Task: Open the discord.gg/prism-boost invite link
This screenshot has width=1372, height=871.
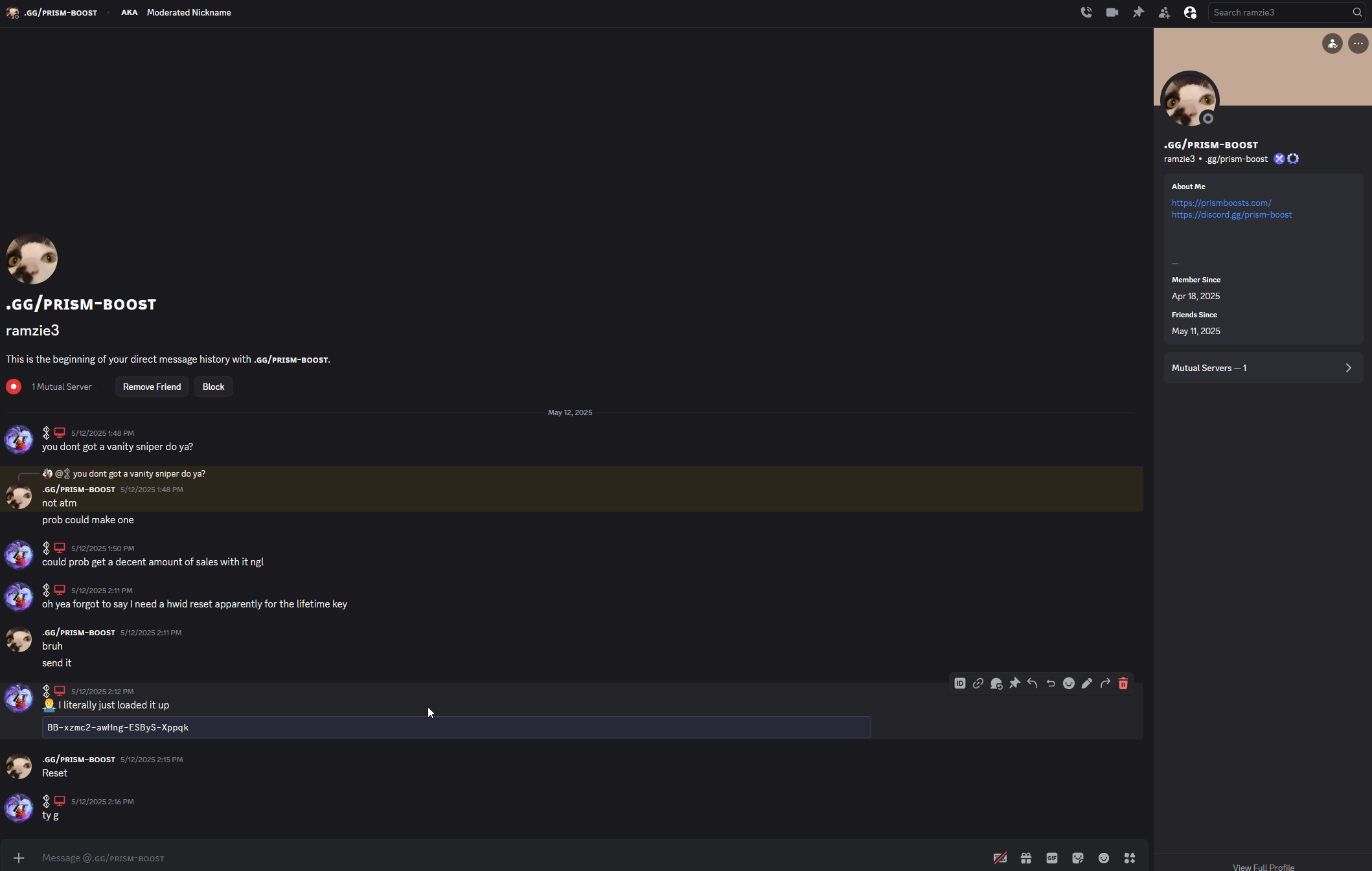Action: point(1231,214)
